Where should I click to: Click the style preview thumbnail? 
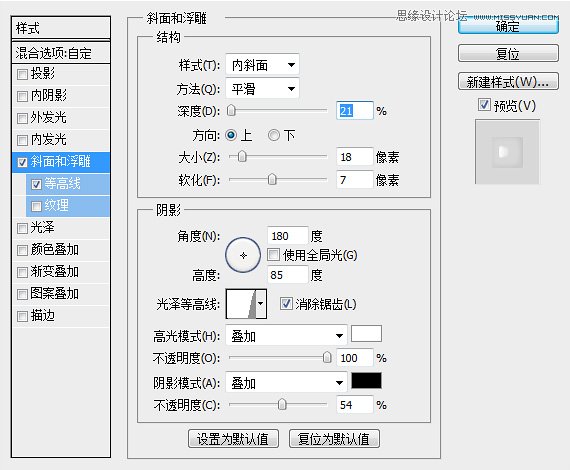(x=507, y=152)
